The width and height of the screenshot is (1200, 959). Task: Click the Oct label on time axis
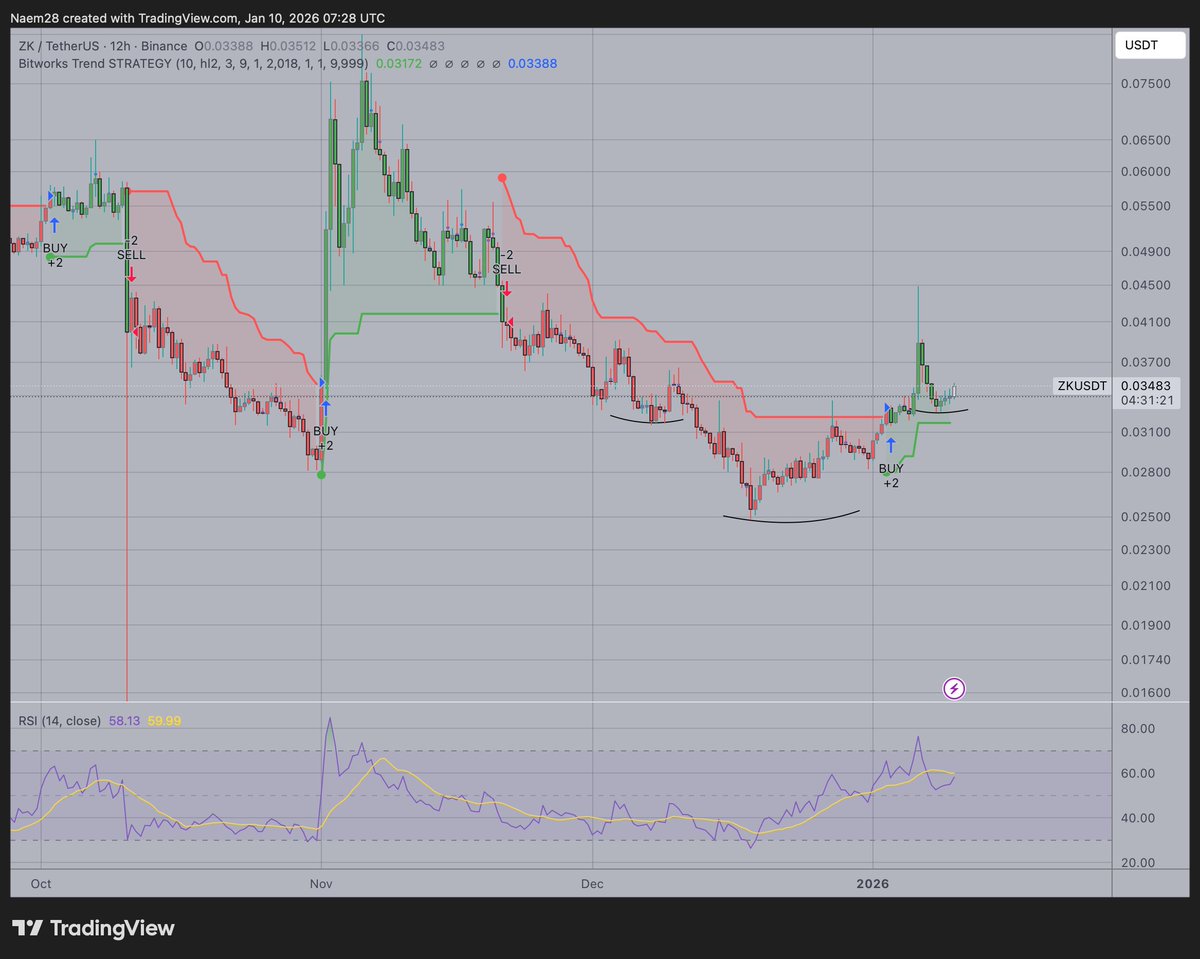coord(41,884)
